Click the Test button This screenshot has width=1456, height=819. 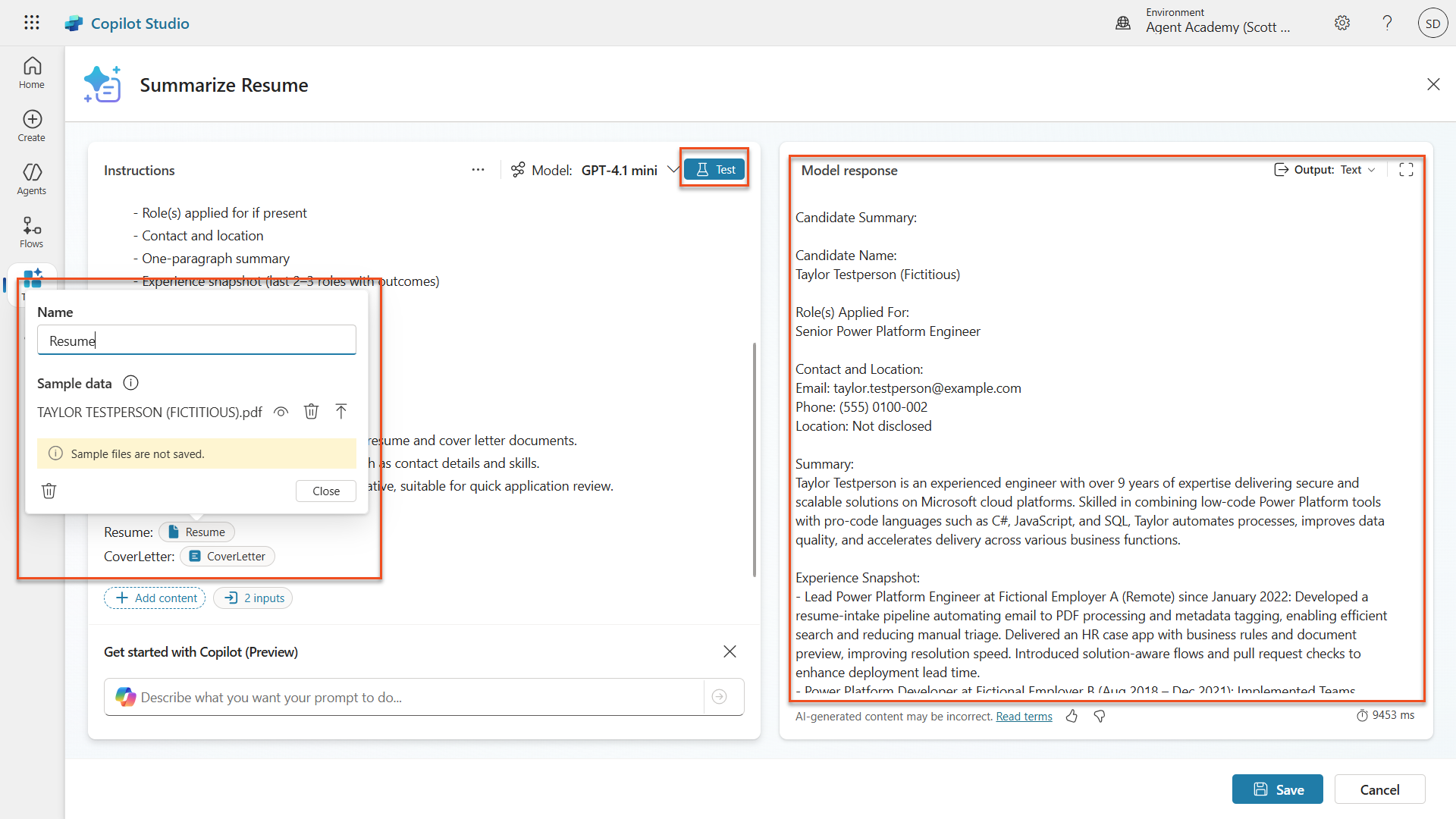click(x=714, y=170)
